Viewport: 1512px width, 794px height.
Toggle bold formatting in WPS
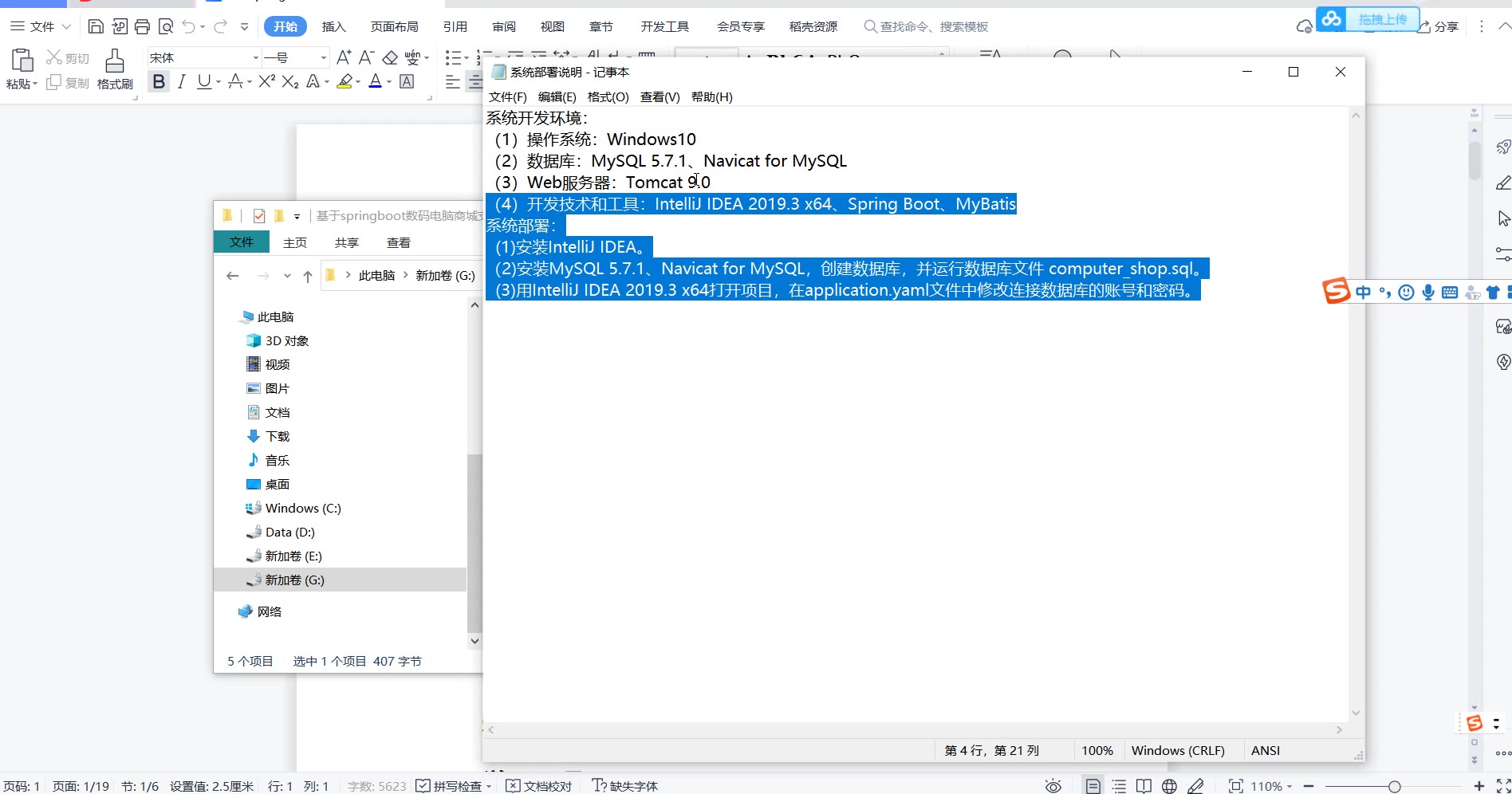(x=159, y=81)
